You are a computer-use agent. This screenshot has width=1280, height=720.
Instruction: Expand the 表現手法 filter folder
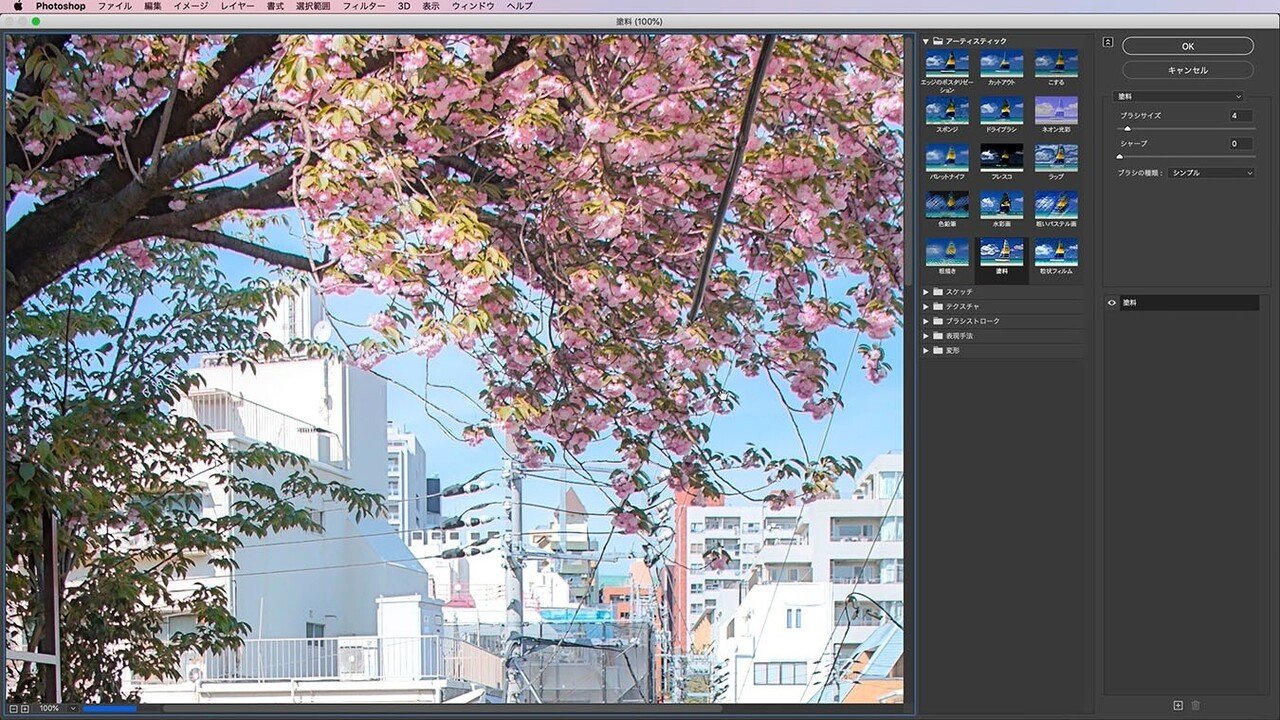926,336
